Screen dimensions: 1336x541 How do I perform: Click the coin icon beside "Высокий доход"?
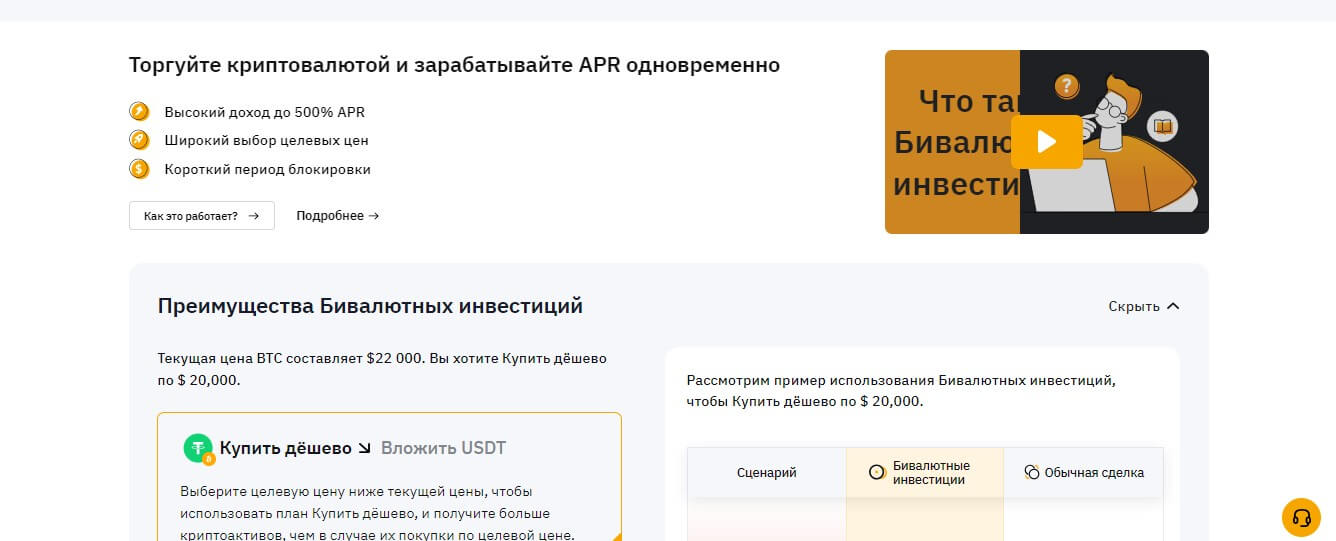pyautogui.click(x=139, y=112)
